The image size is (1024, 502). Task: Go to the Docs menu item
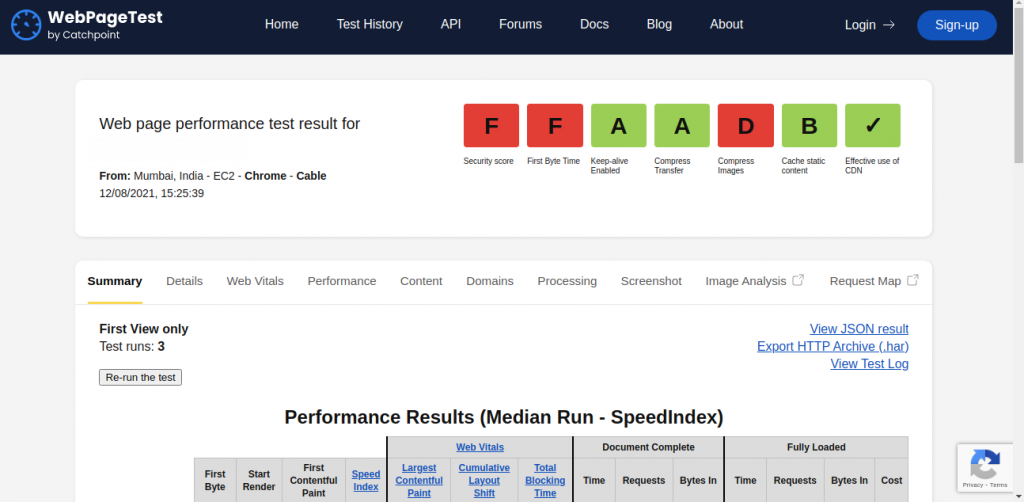pos(594,24)
